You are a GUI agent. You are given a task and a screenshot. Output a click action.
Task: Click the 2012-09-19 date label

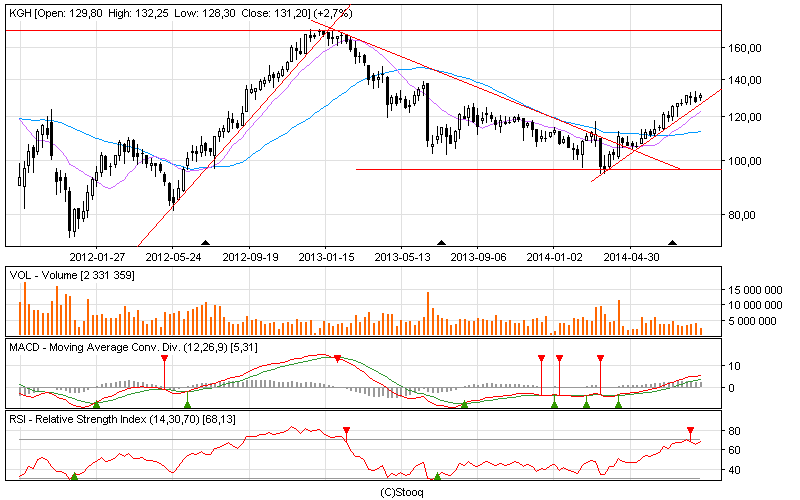[x=250, y=257]
